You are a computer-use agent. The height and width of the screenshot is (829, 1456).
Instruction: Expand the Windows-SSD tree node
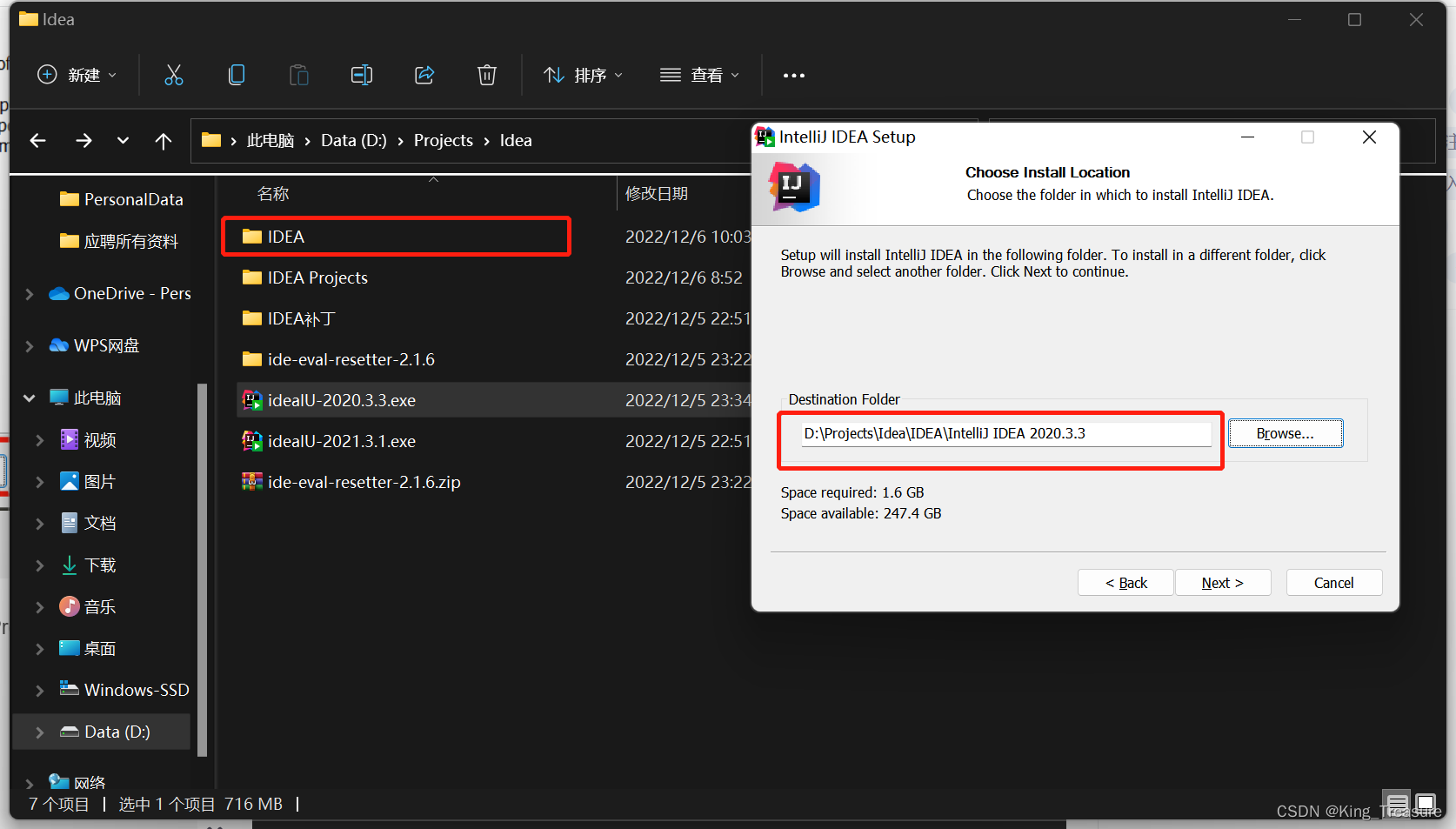40,691
